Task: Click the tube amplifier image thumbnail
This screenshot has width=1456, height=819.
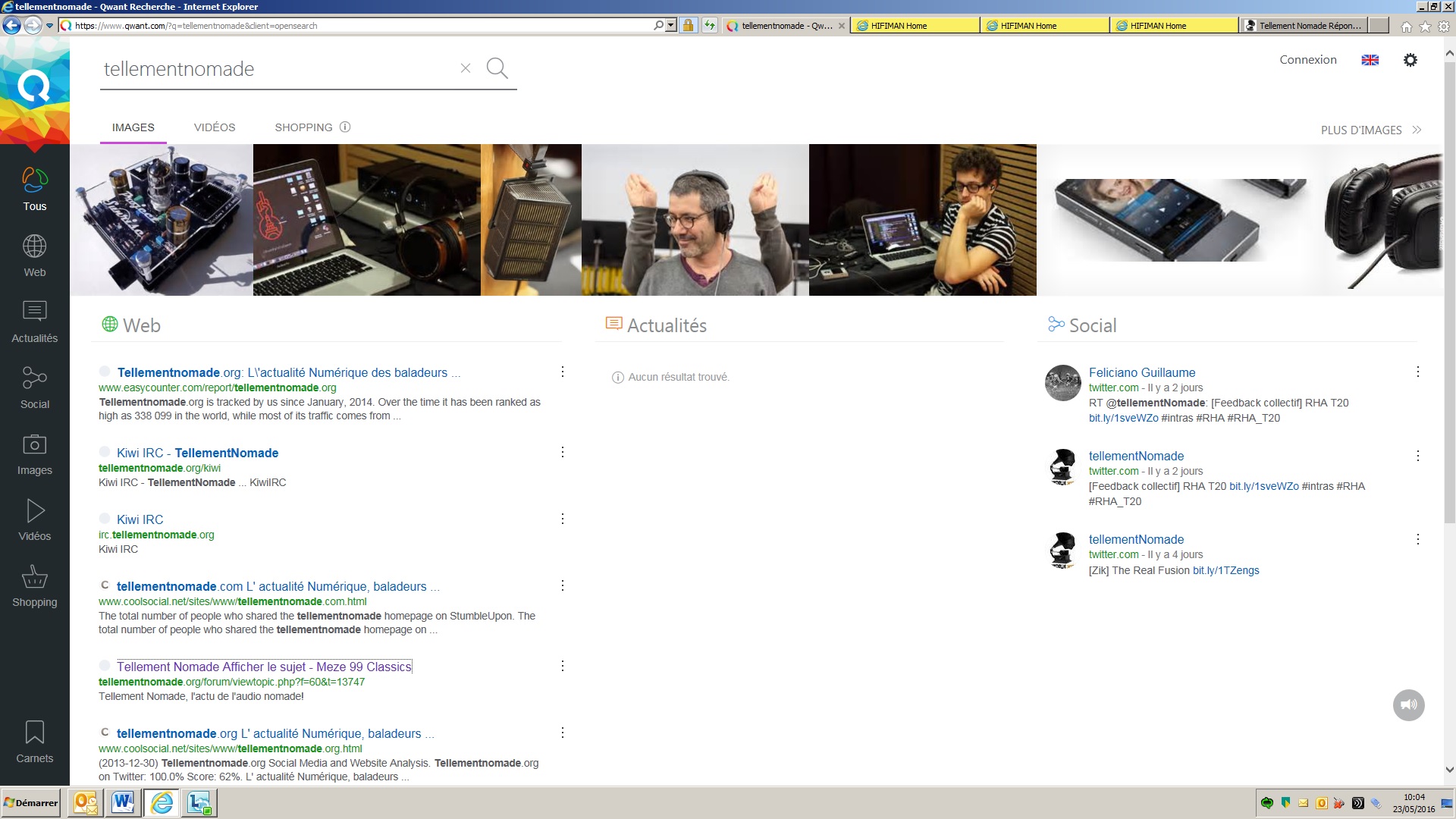Action: [162, 220]
